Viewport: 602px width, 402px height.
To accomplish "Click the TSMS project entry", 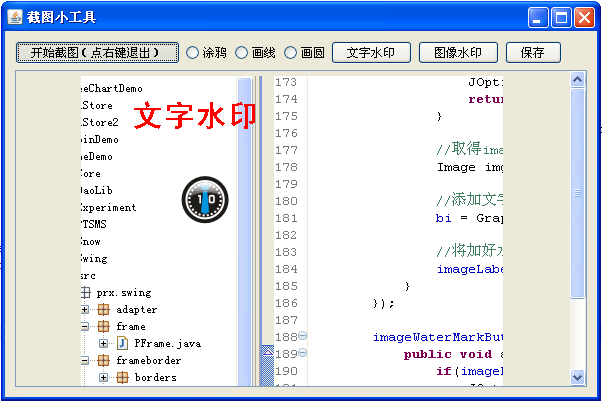I will pos(94,224).
